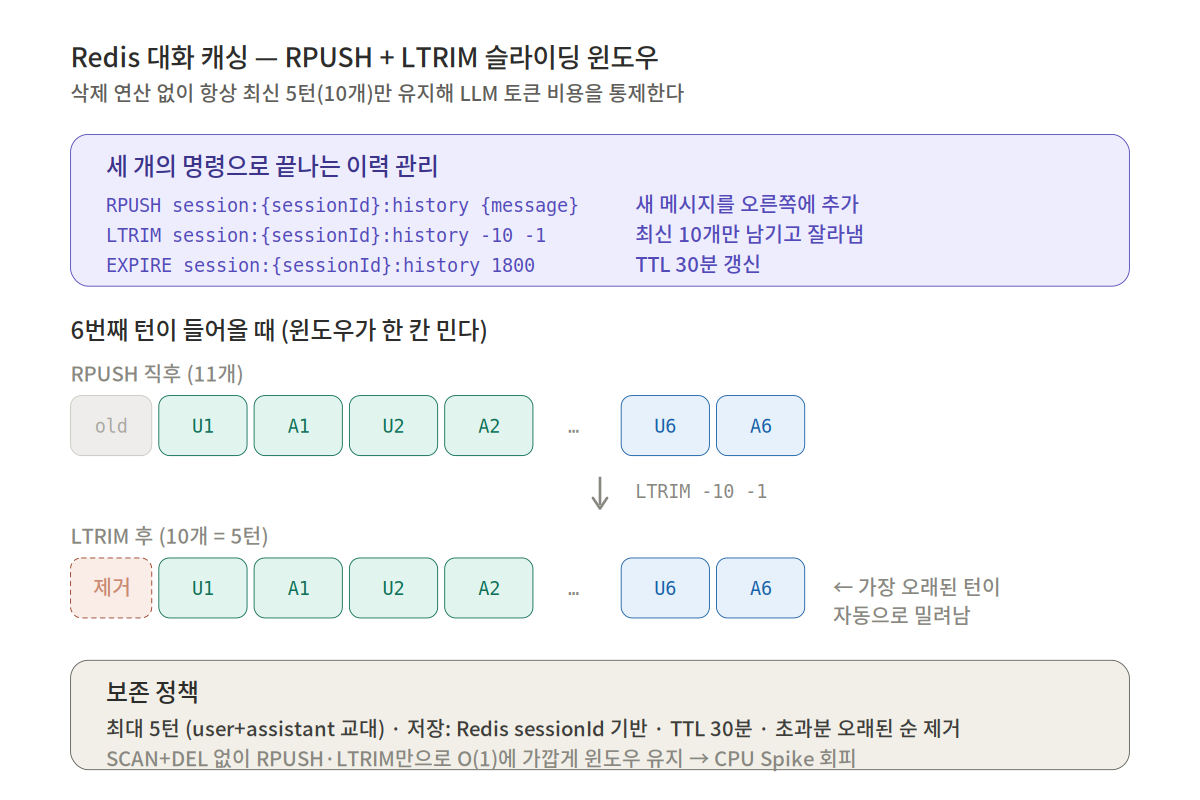
Task: Click heading '세 개의 명령으로 끝나는 이력 관리'
Action: (272, 166)
